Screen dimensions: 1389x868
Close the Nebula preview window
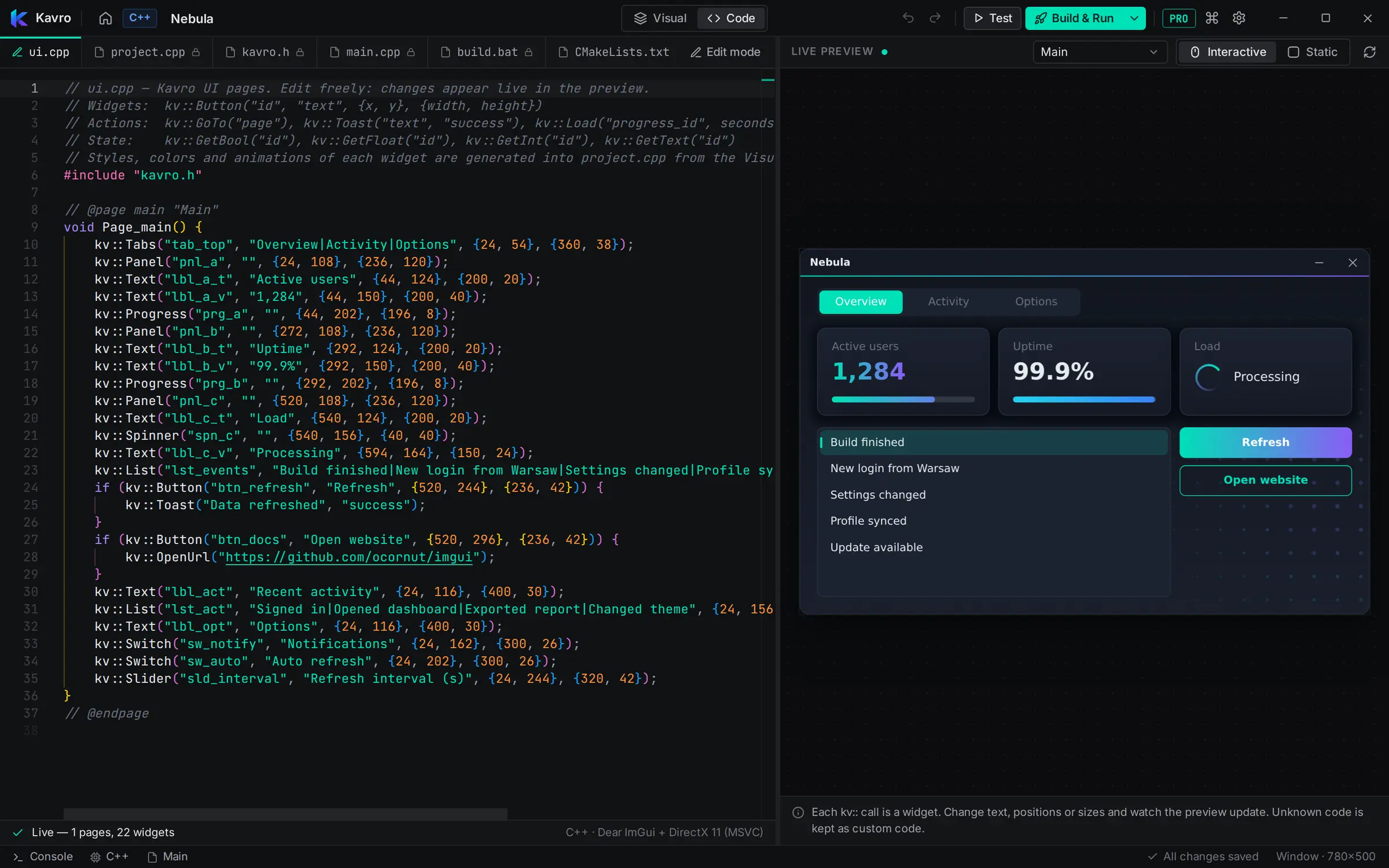tap(1353, 263)
